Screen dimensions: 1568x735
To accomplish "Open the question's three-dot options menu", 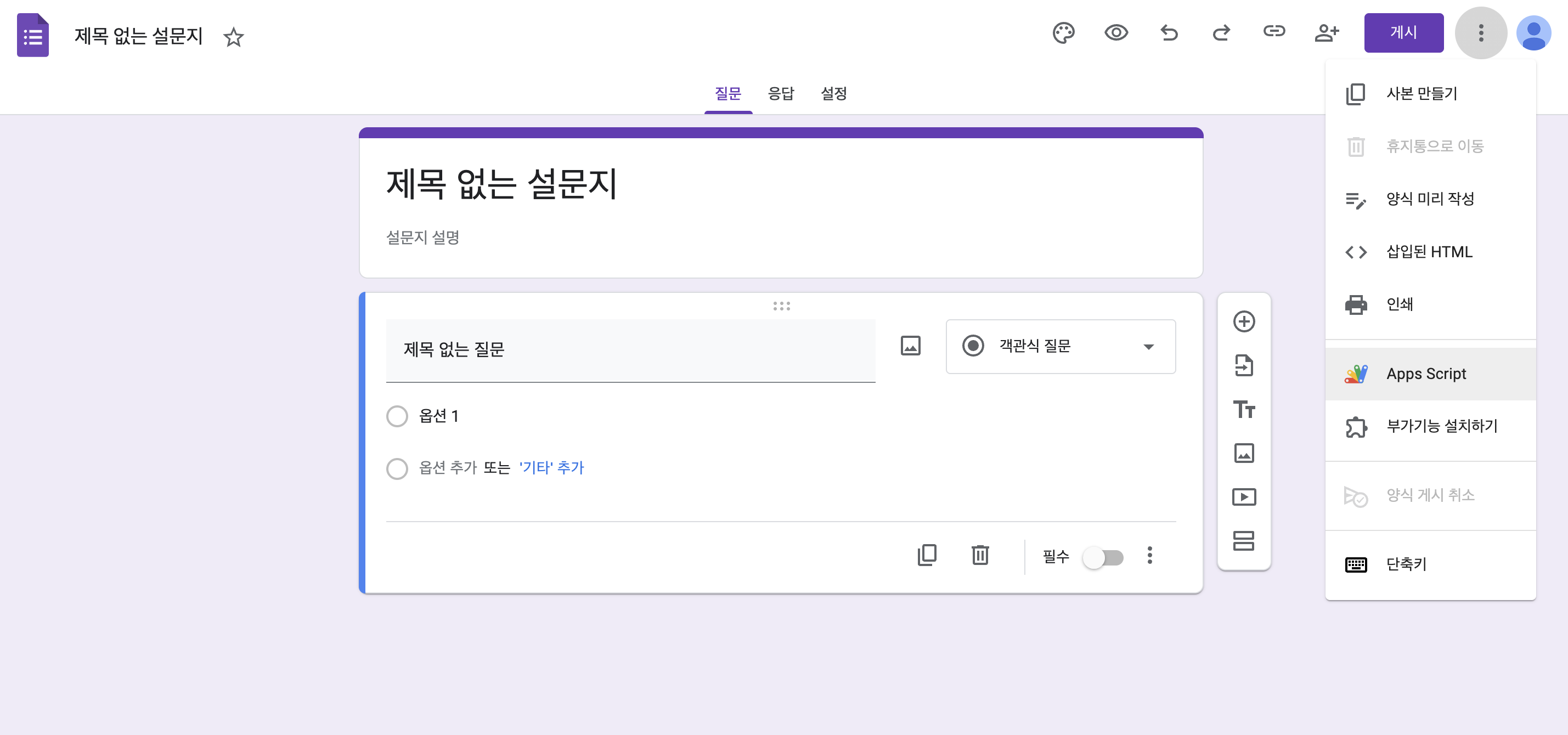I will [x=1149, y=556].
